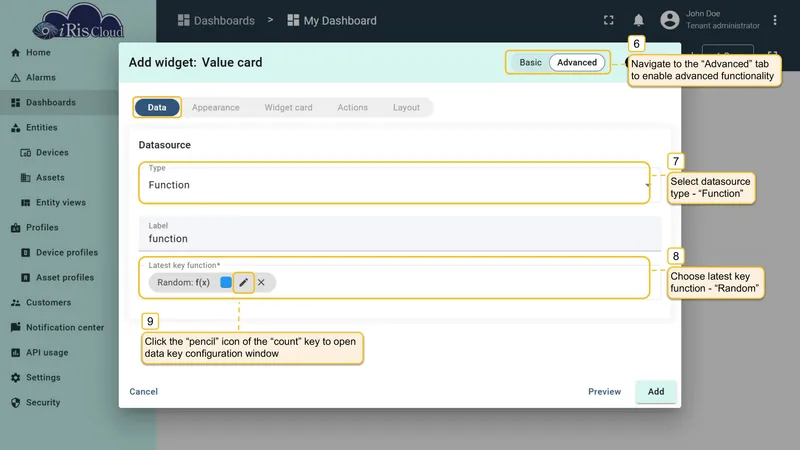The height and width of the screenshot is (450, 800).
Task: Switch to the Widget card tab
Action: pyautogui.click(x=288, y=108)
